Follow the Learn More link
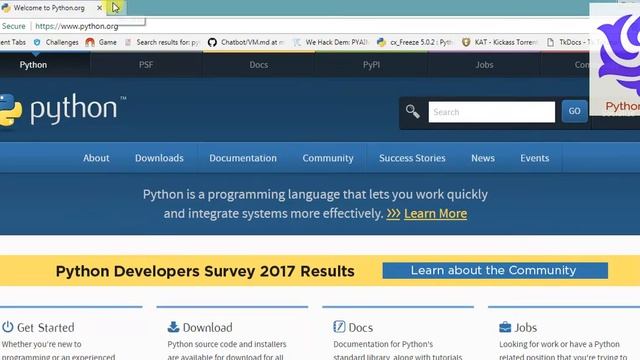Image resolution: width=640 pixels, height=360 pixels. pos(435,213)
